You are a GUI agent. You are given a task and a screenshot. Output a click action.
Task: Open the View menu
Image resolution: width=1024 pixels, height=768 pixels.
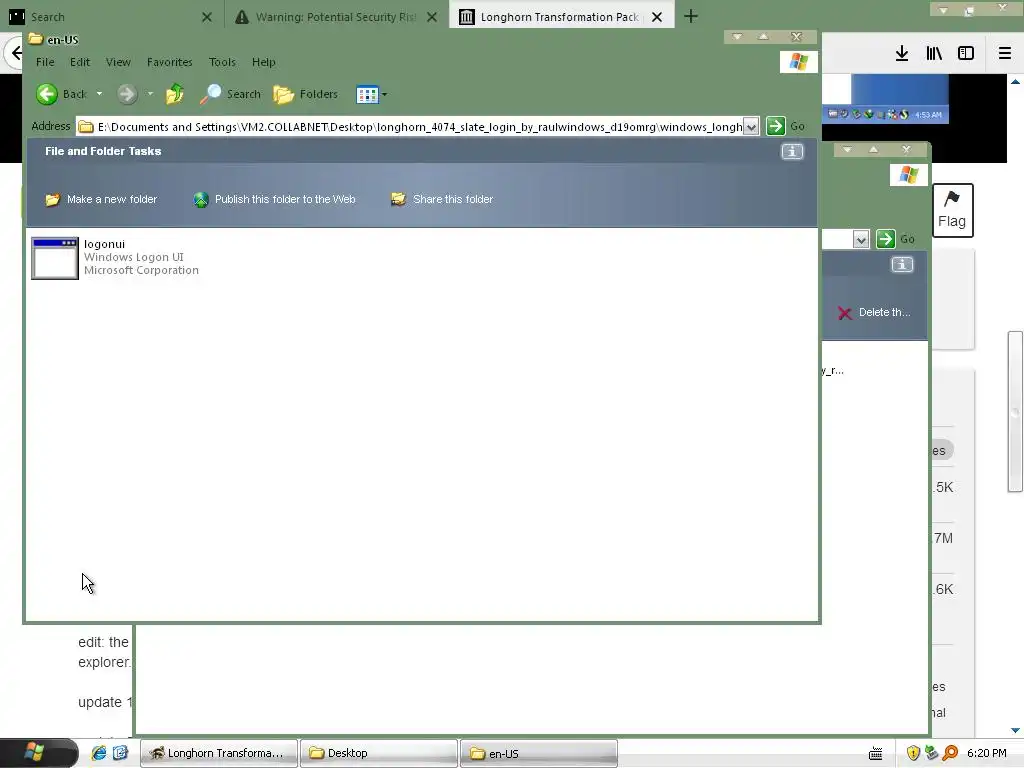[118, 62]
